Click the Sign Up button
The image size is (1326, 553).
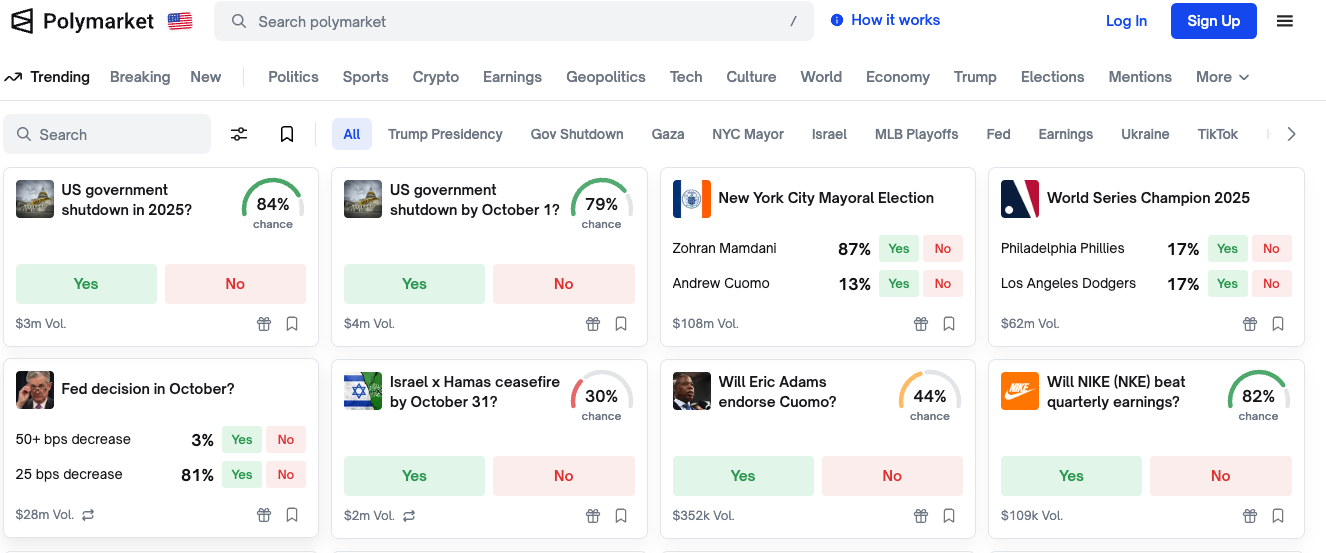pyautogui.click(x=1213, y=21)
